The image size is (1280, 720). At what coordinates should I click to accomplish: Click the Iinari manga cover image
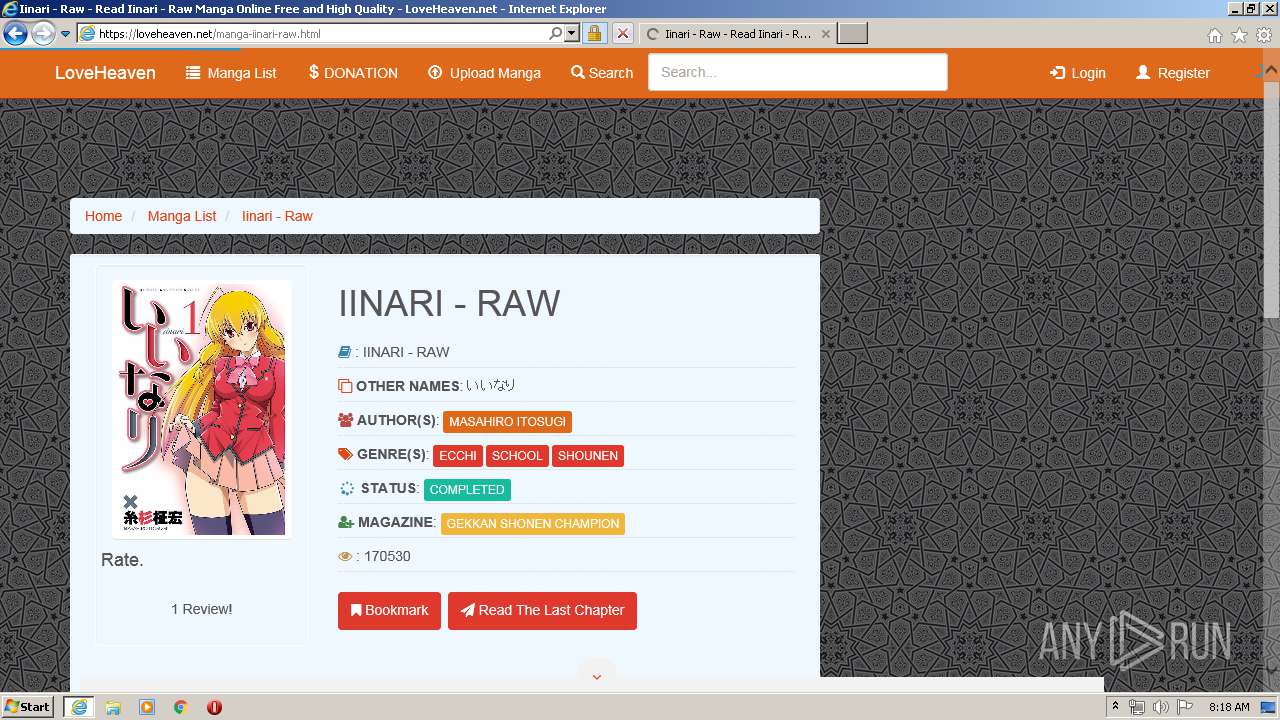pos(201,408)
